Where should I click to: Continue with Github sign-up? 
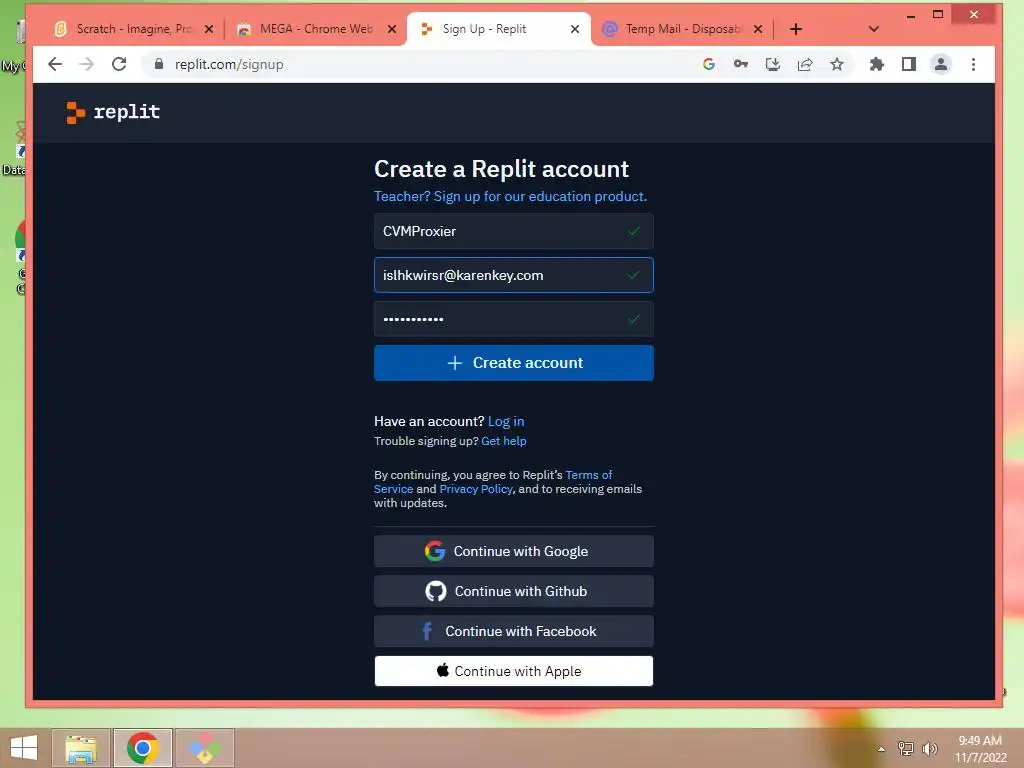coord(513,591)
